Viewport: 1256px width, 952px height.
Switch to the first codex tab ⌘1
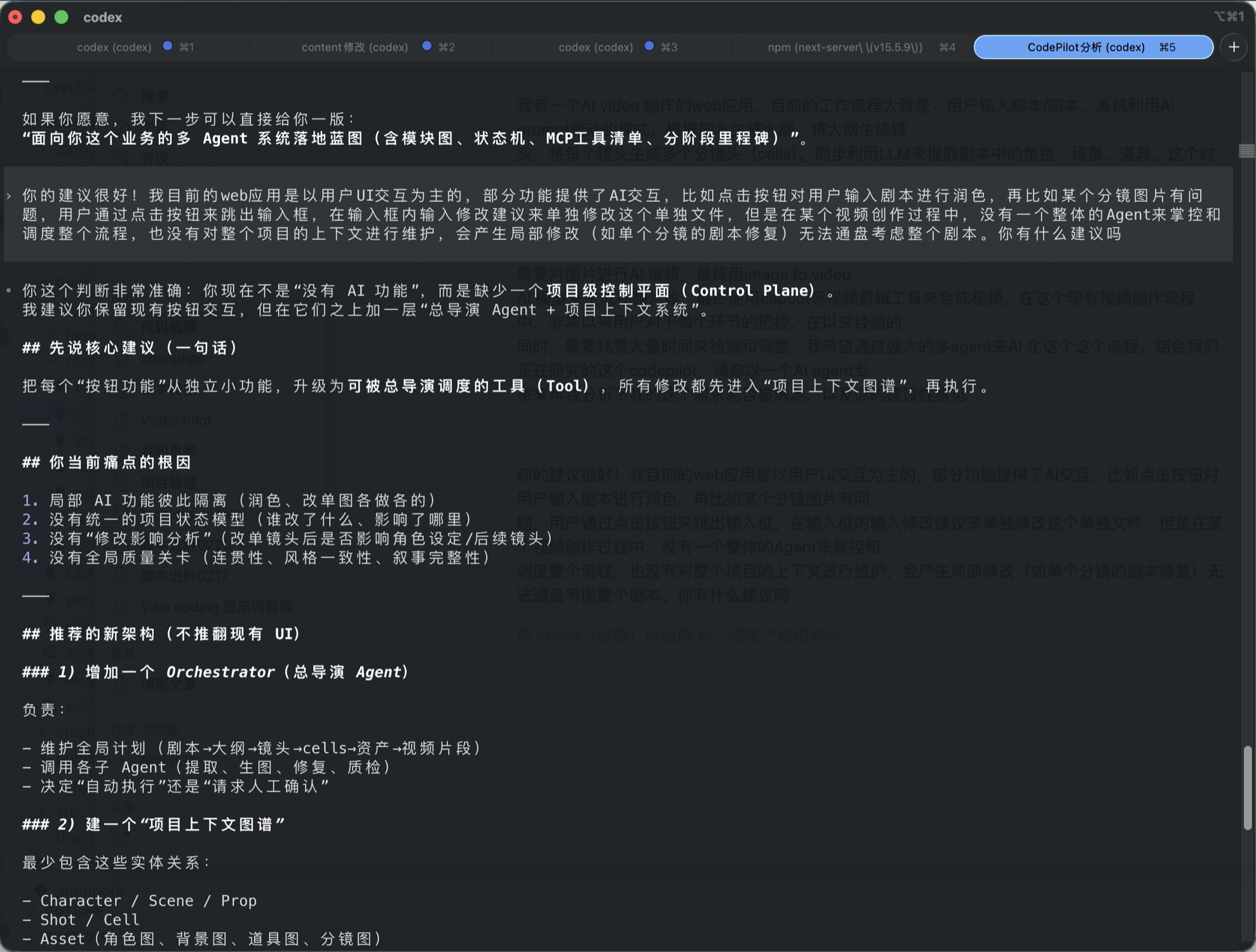(x=114, y=47)
